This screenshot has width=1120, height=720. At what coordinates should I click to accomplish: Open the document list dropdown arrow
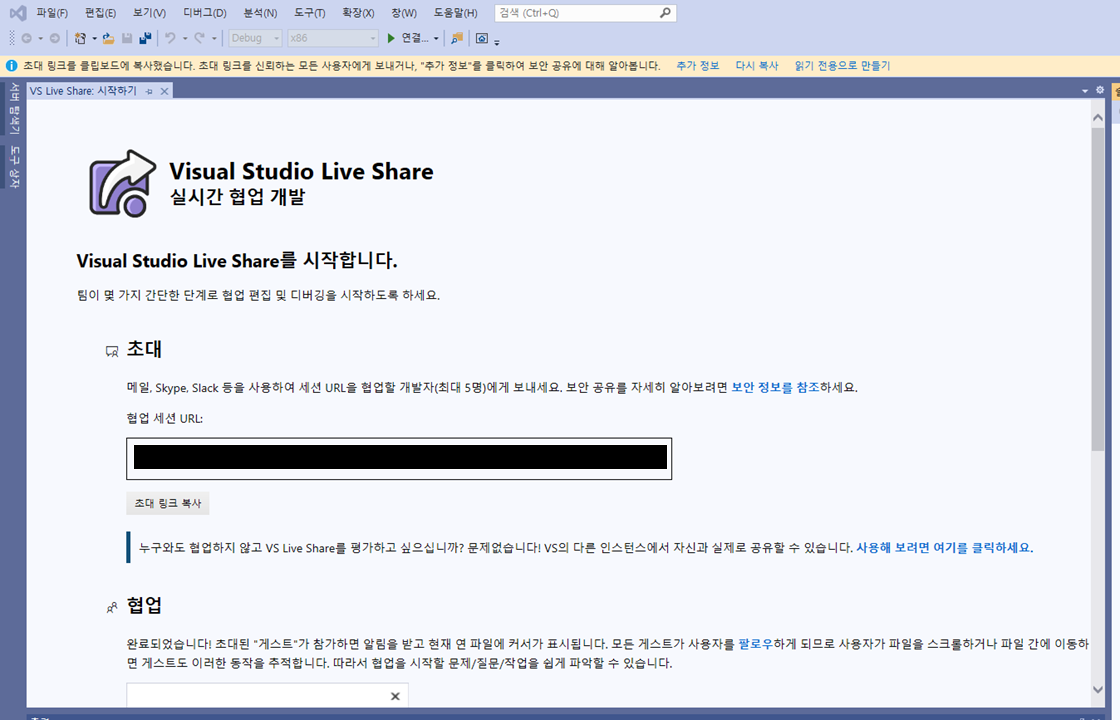[x=1085, y=91]
